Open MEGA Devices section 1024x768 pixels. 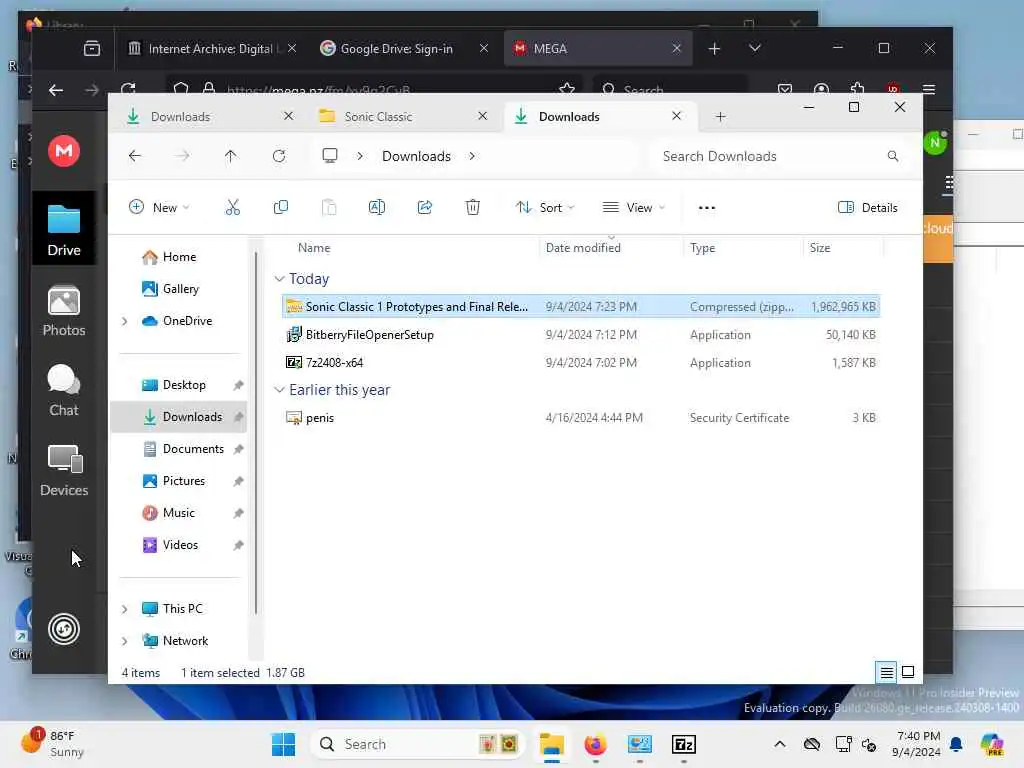point(64,470)
